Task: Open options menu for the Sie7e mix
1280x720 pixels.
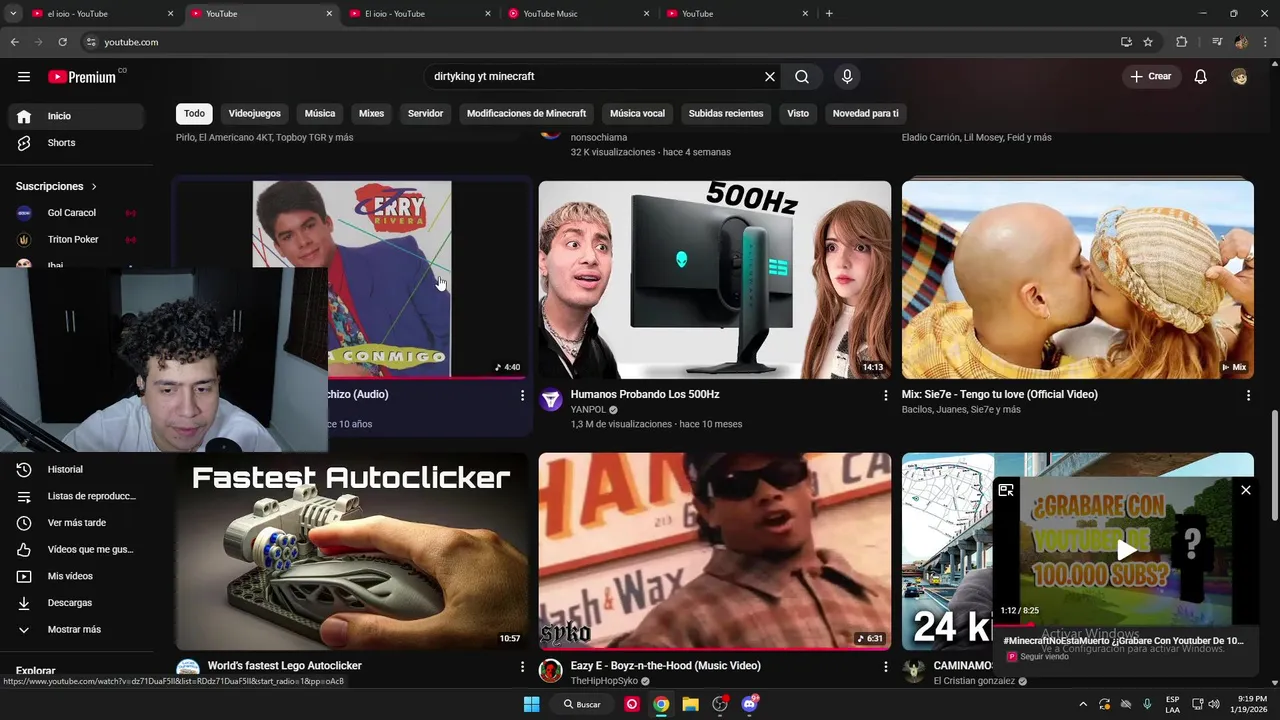Action: click(x=1248, y=396)
